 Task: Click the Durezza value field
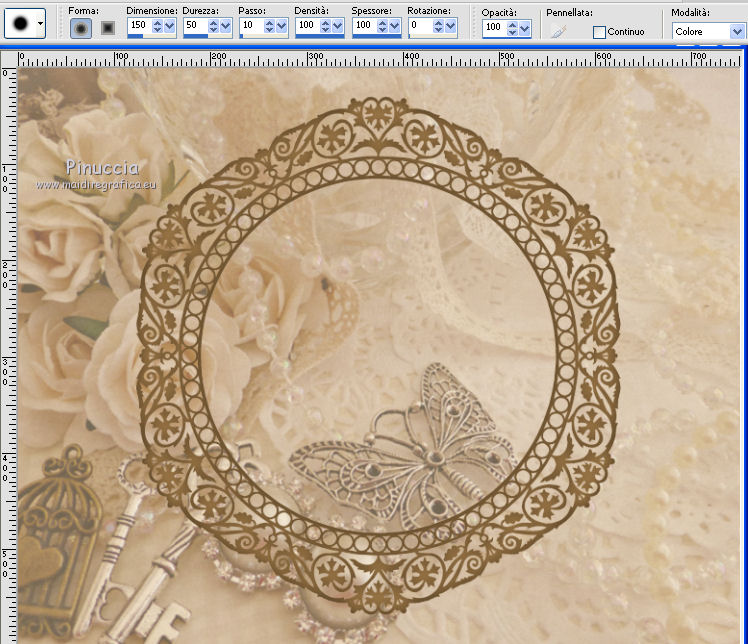(194, 26)
